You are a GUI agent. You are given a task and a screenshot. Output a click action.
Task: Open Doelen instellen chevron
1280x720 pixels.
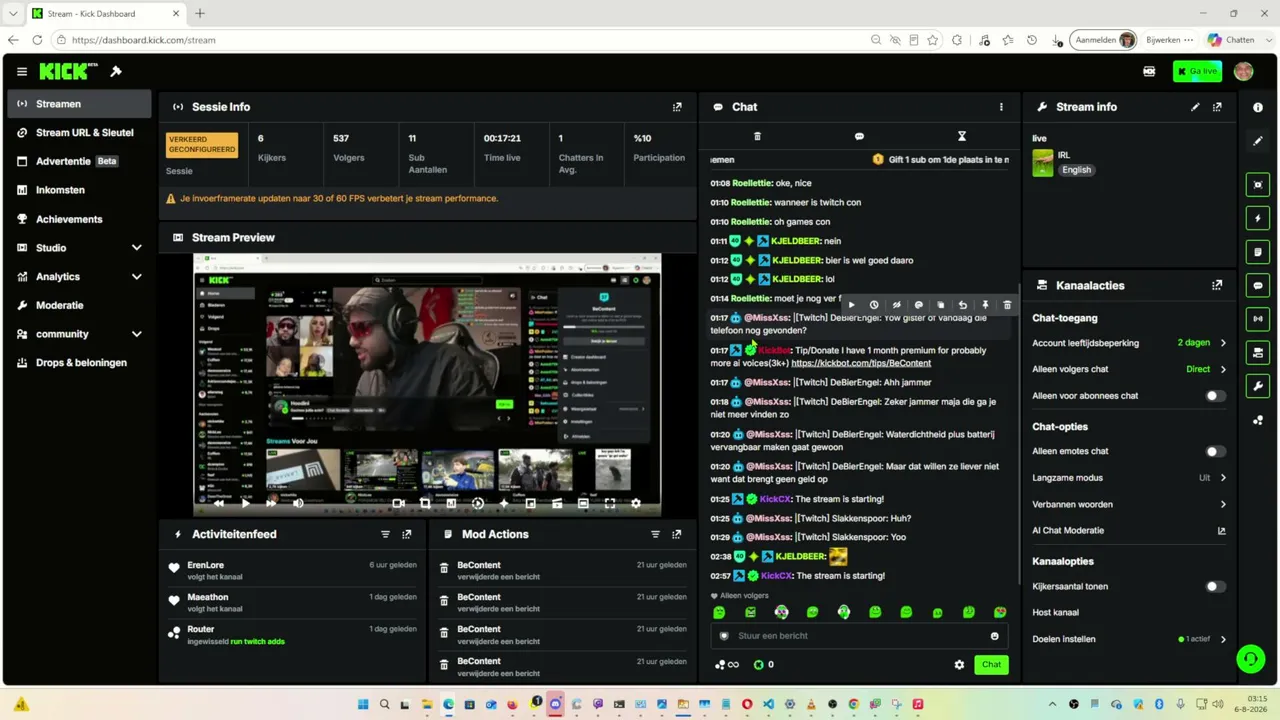click(x=1223, y=639)
